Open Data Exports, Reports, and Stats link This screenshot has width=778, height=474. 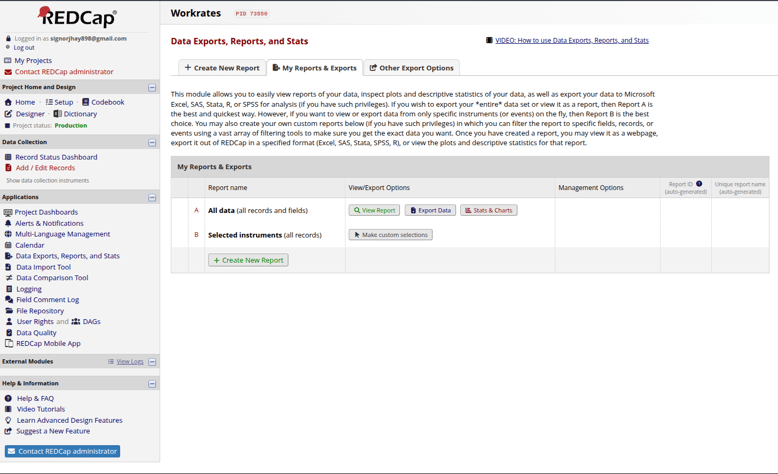pos(67,256)
